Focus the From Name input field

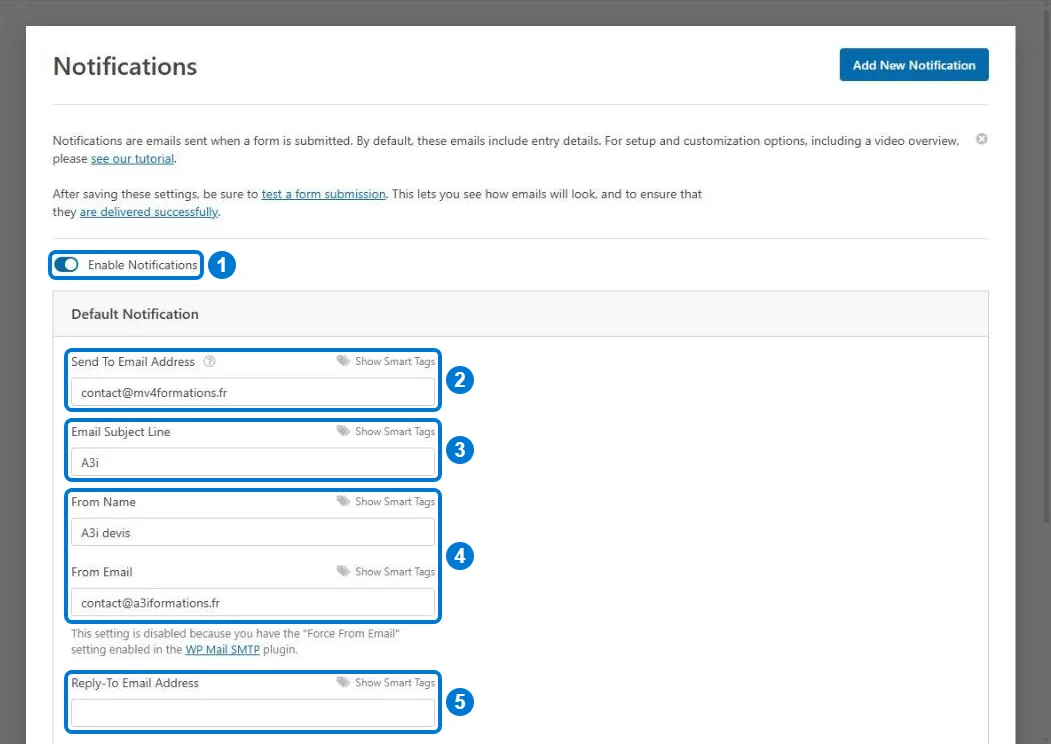coord(253,533)
